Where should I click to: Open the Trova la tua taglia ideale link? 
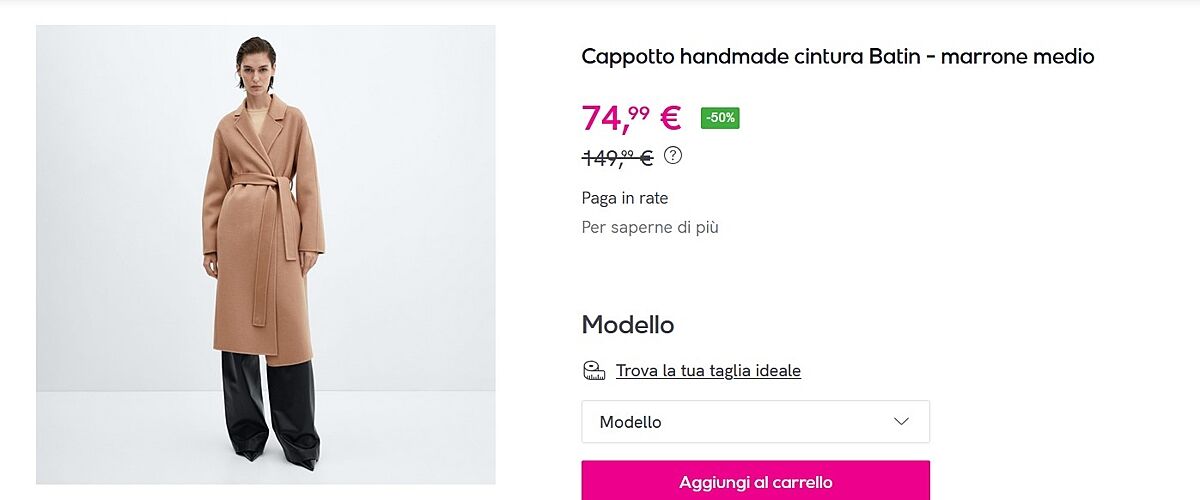pos(708,371)
